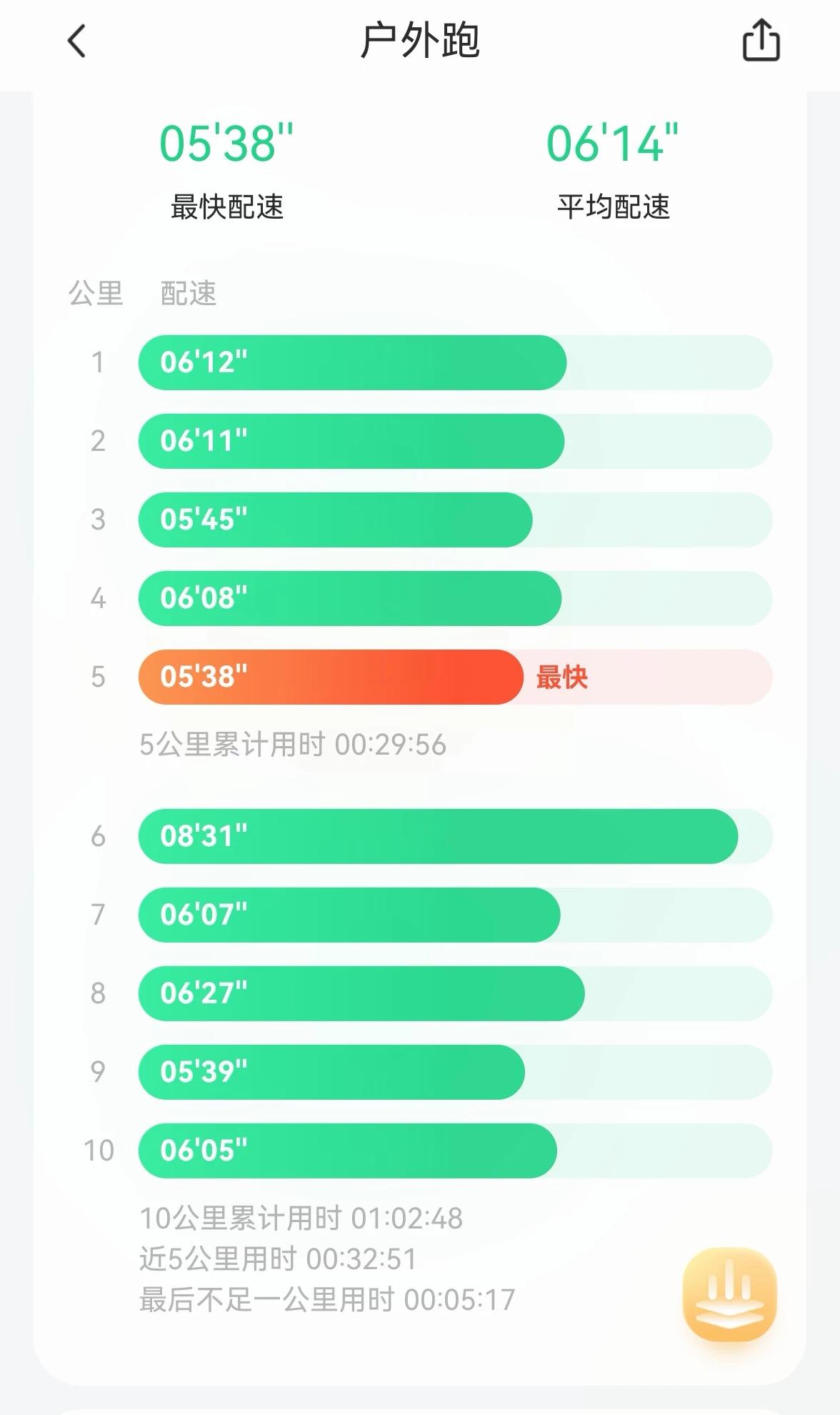This screenshot has width=840, height=1415.
Task: Tap the 10公里累计用时 01:02:48 text
Action: 301,1218
